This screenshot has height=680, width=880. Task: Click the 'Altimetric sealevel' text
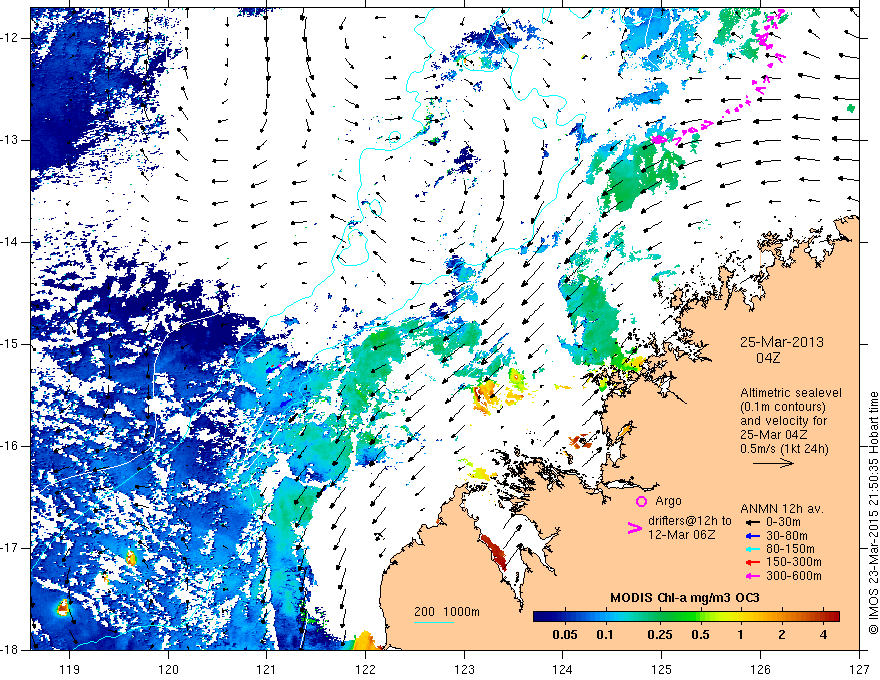(791, 393)
